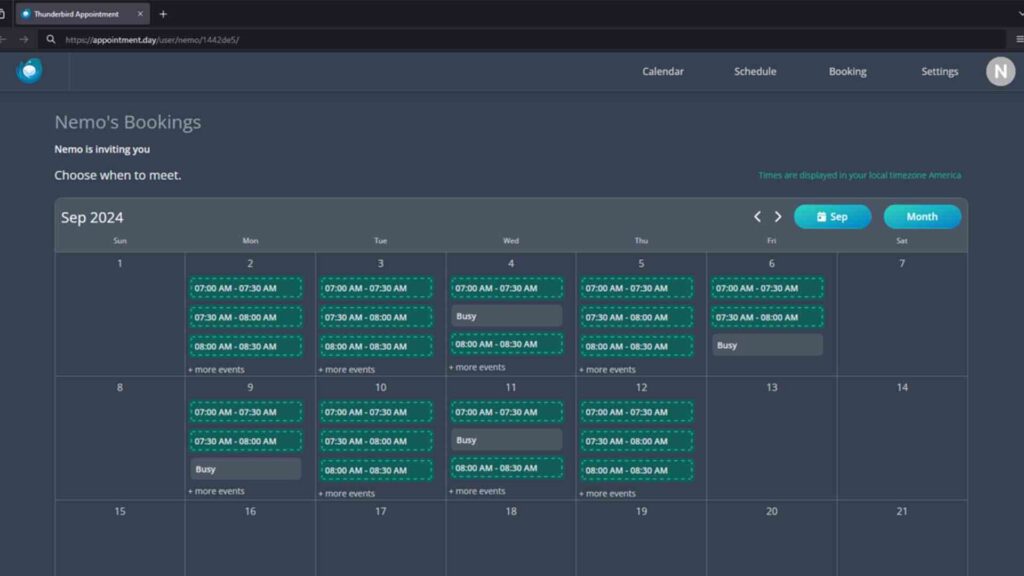The image size is (1024, 576).
Task: Click the browser back arrow
Action: click(x=3, y=39)
